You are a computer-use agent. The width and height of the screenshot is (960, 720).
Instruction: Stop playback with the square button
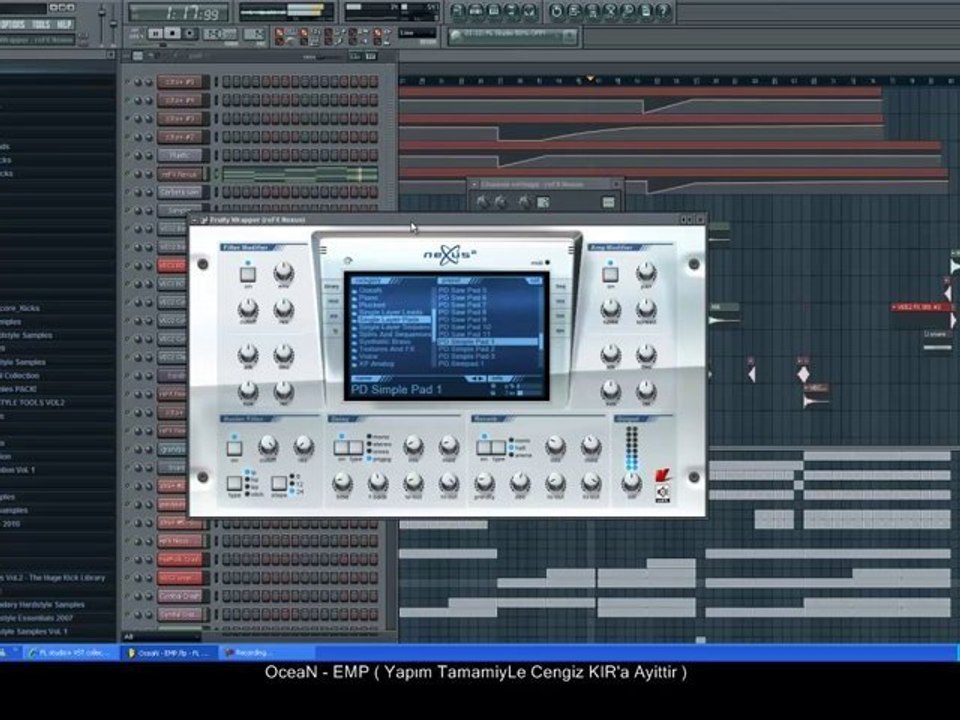coord(173,33)
